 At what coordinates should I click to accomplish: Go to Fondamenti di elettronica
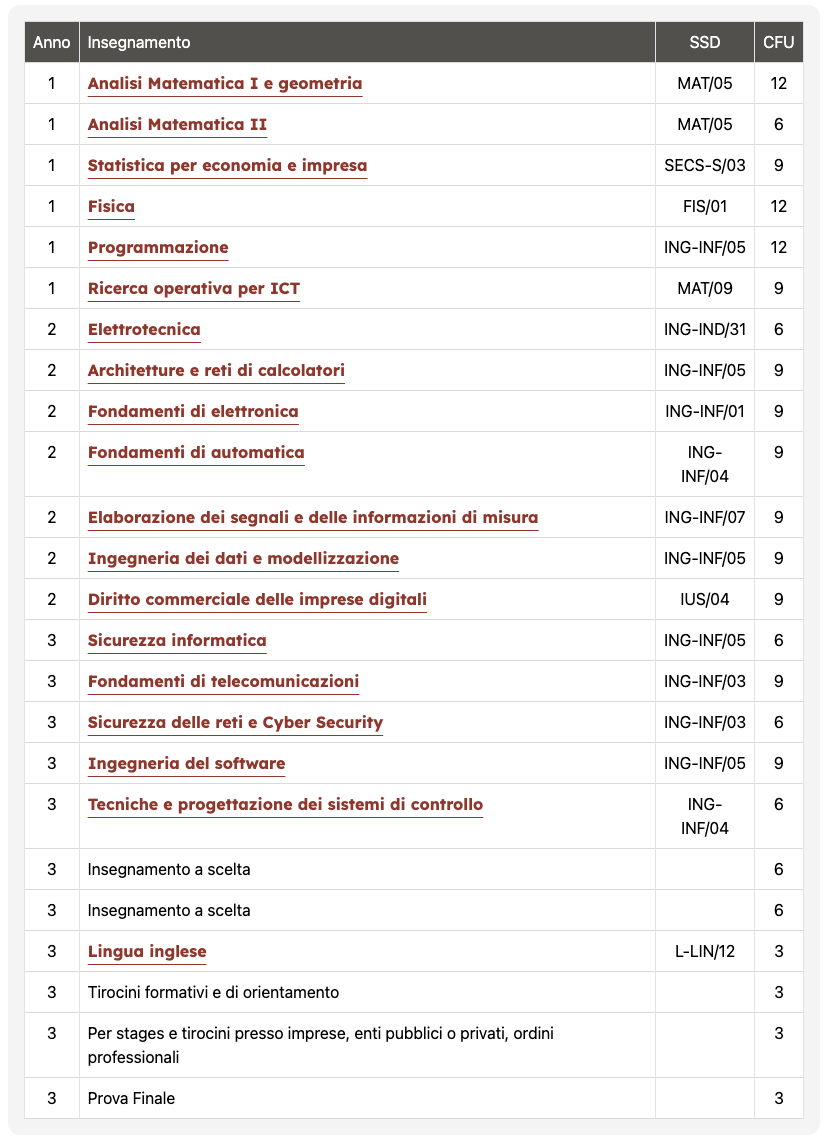(x=193, y=412)
